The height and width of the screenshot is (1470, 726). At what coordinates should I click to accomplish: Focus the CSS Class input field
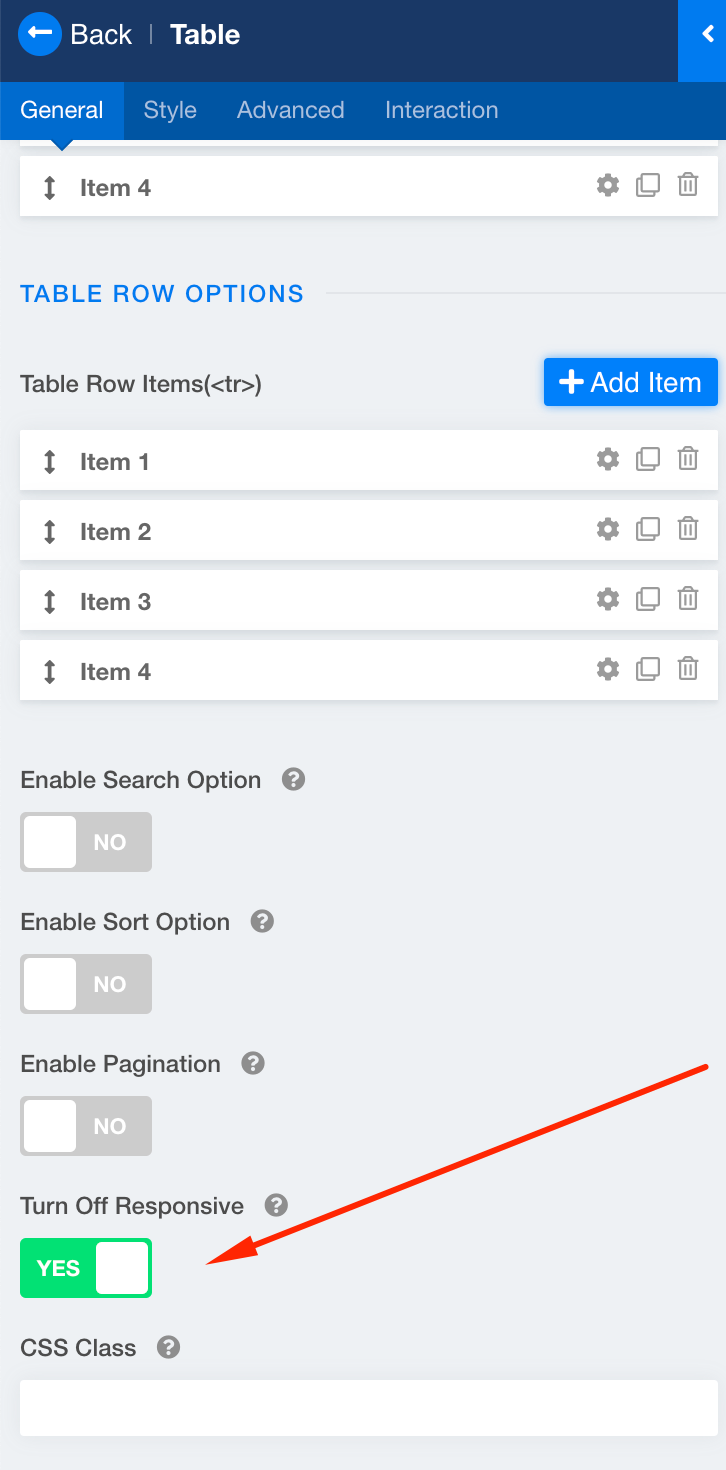(x=368, y=1408)
